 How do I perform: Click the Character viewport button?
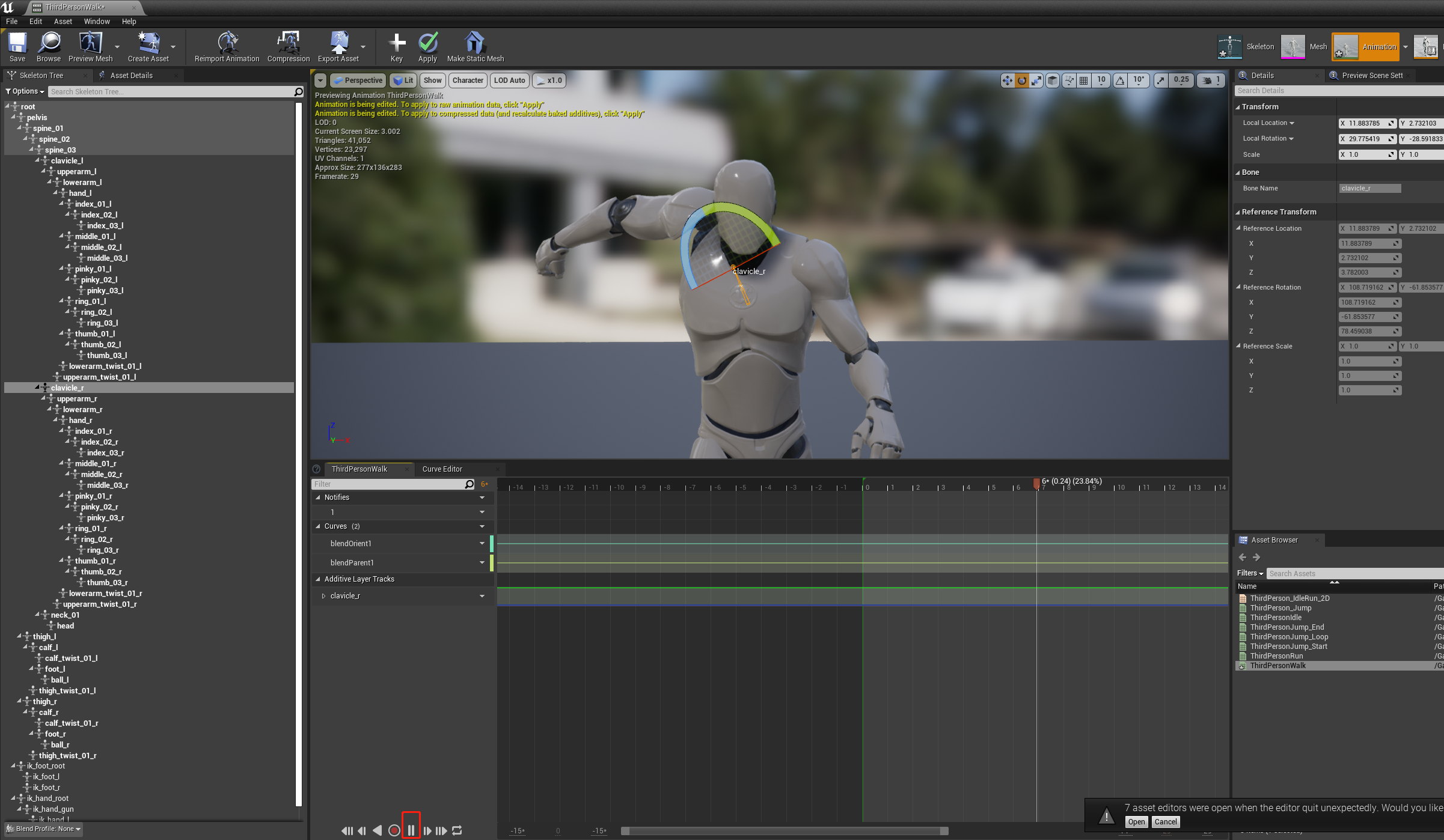pyautogui.click(x=467, y=81)
